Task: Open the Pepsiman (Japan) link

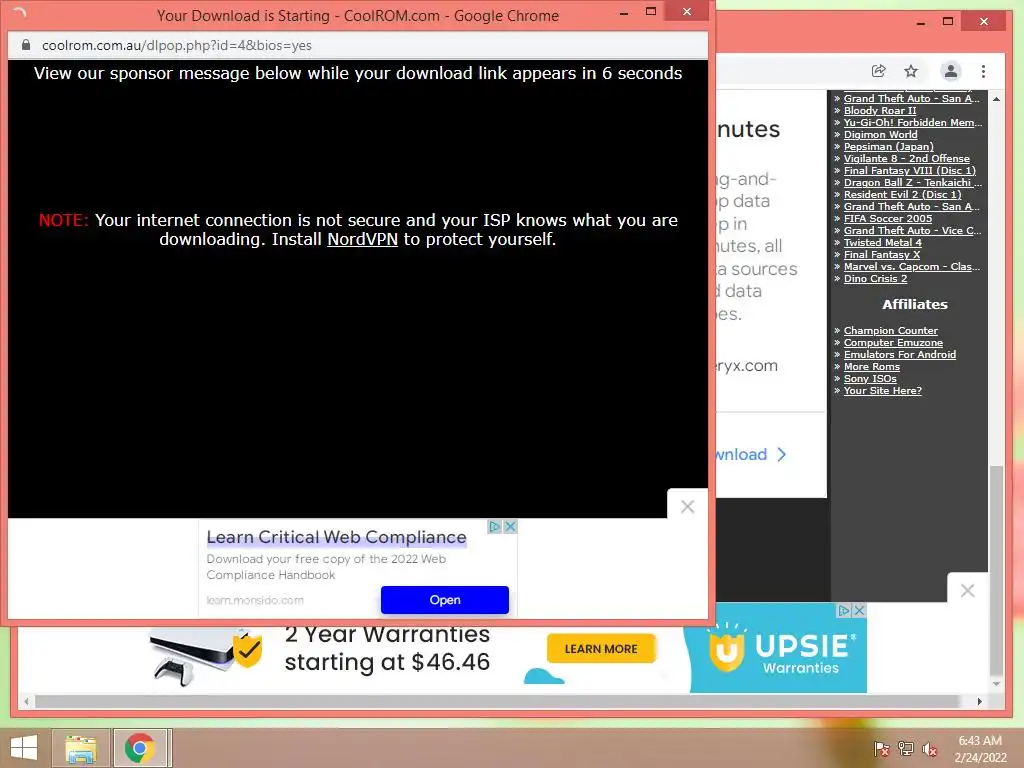Action: 888,146
